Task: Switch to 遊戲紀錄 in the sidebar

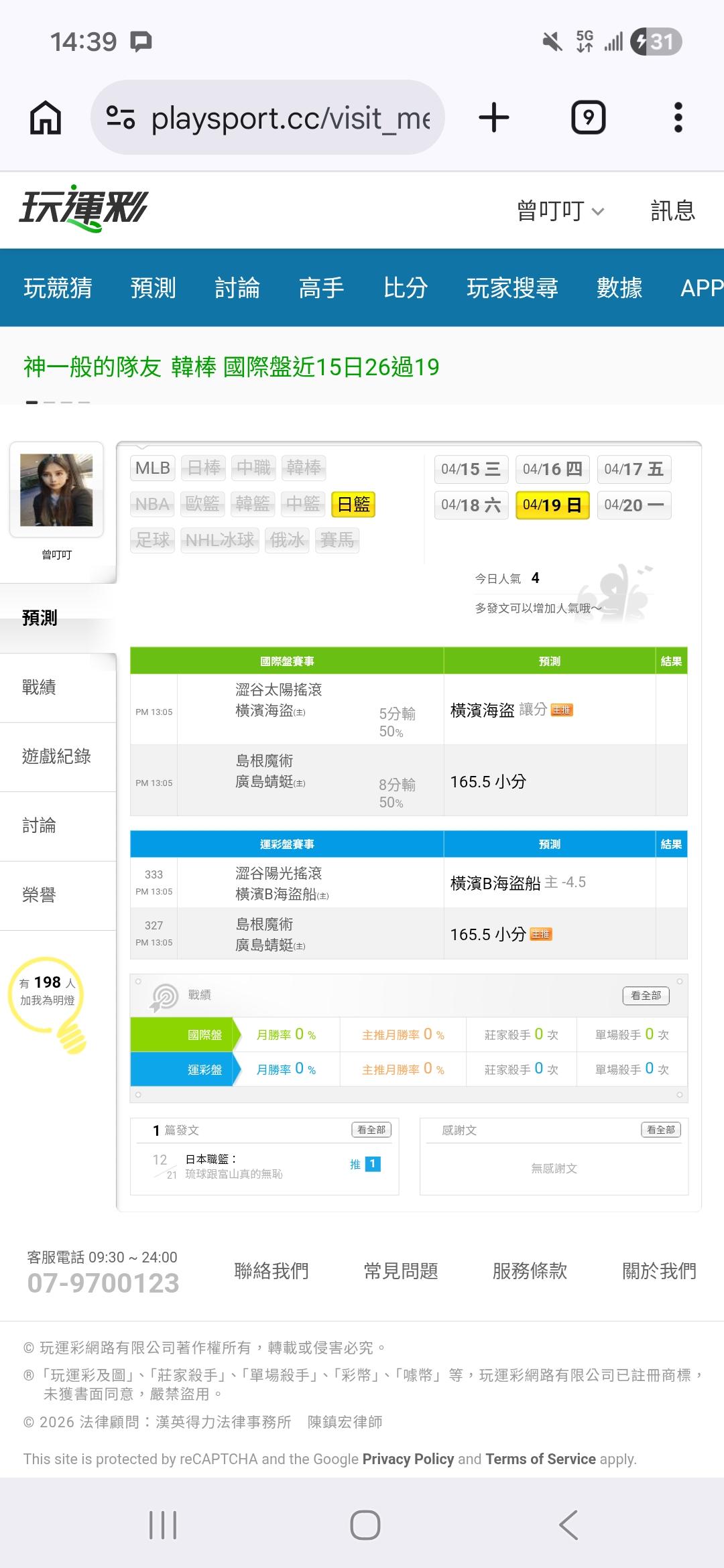Action: pyautogui.click(x=56, y=757)
